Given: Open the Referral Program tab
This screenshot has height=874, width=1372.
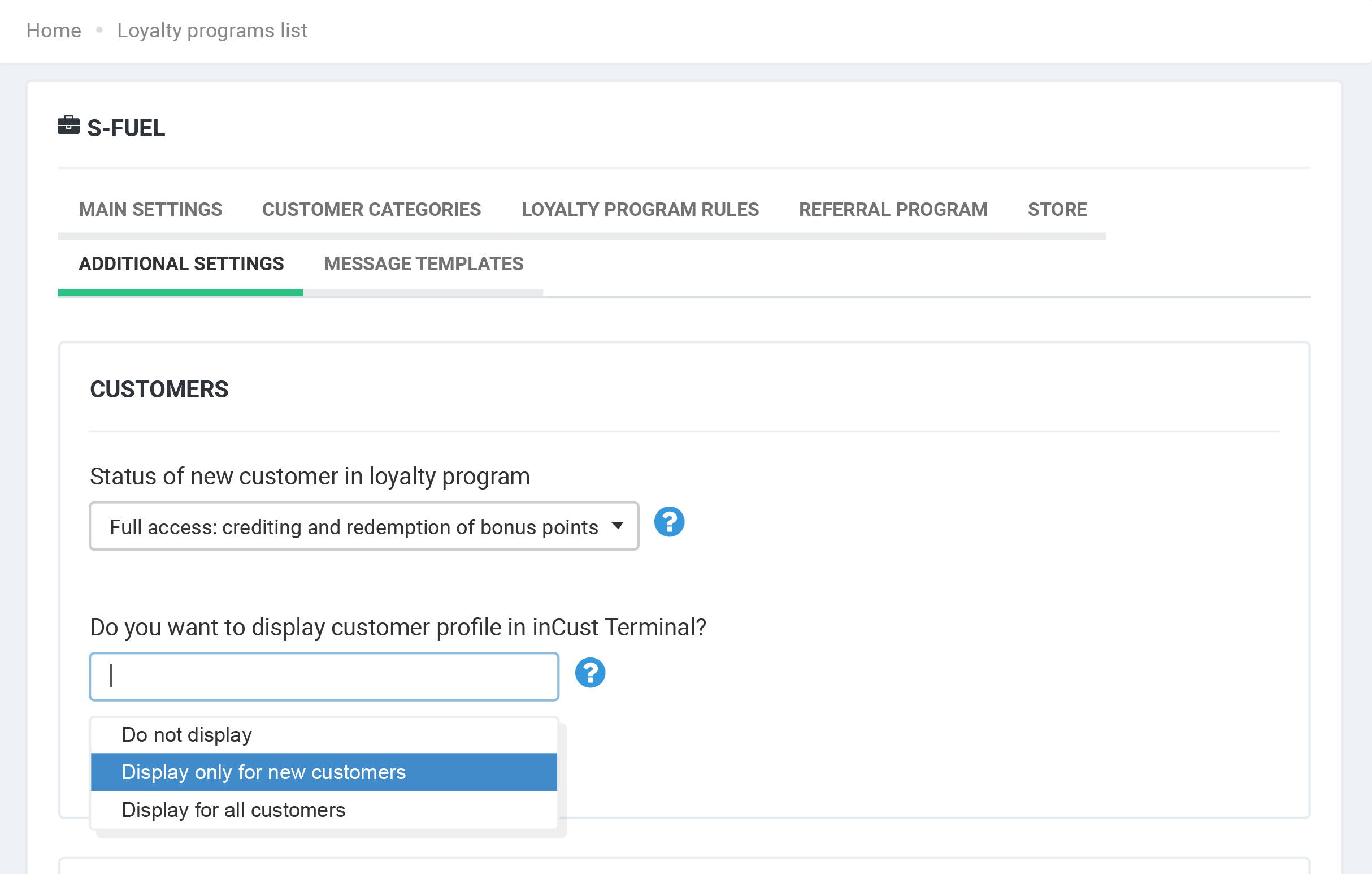Looking at the screenshot, I should [x=893, y=209].
